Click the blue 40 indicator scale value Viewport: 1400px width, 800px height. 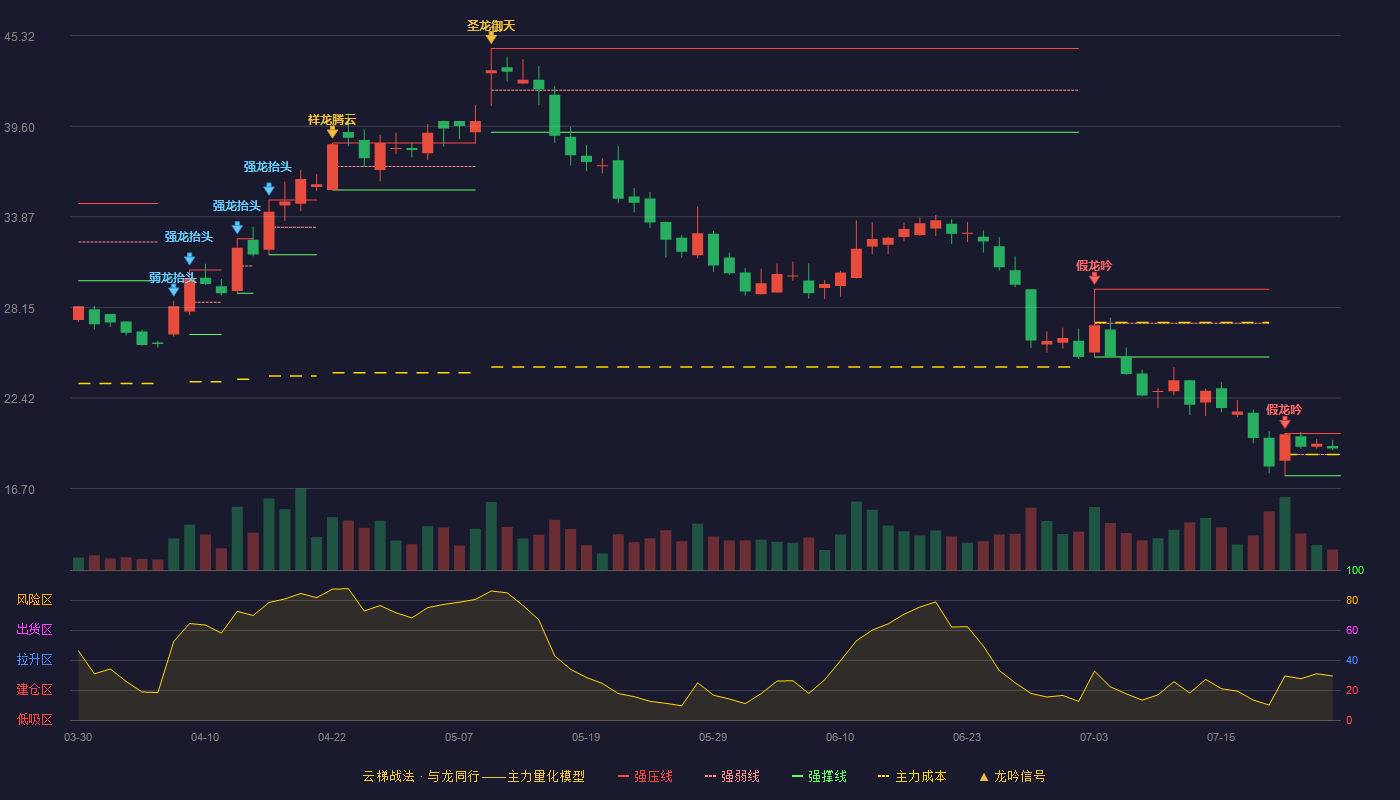click(1352, 661)
